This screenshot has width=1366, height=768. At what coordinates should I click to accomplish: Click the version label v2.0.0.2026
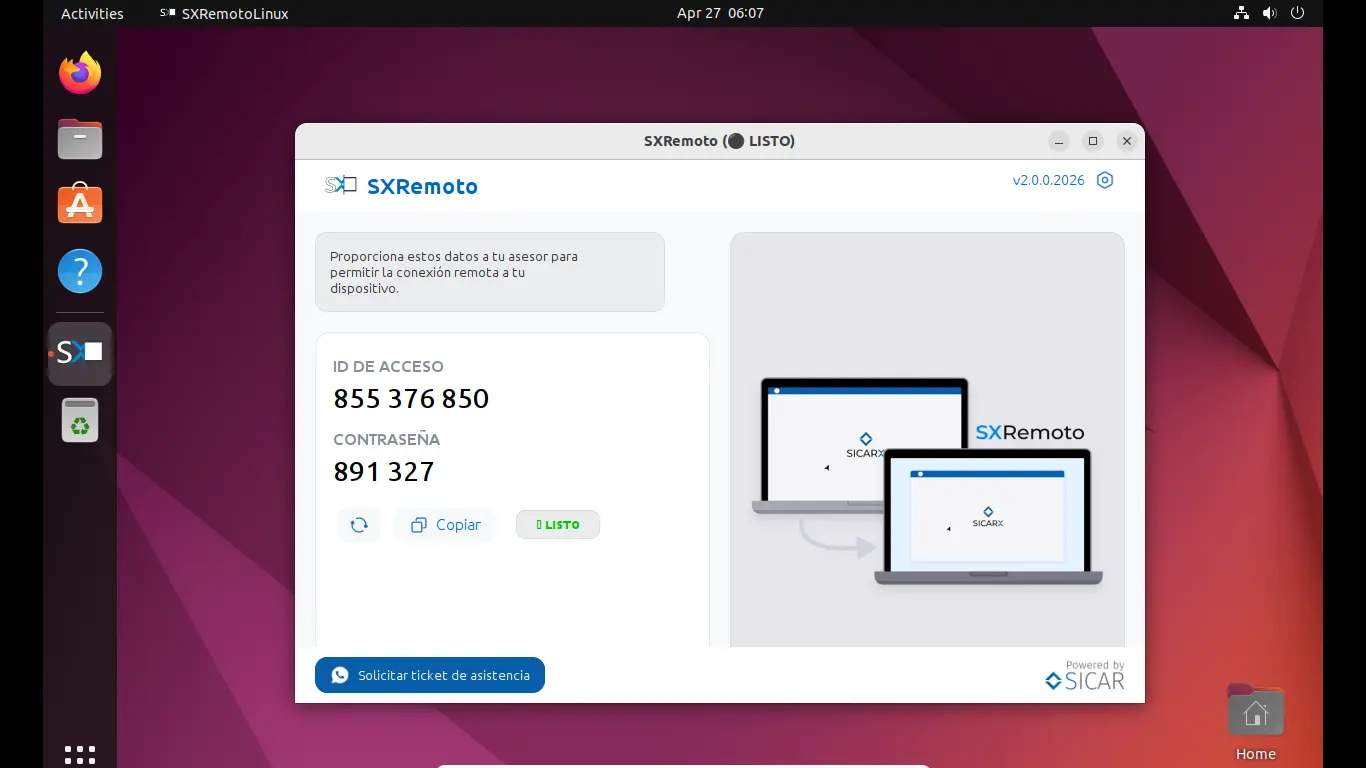[1049, 181]
